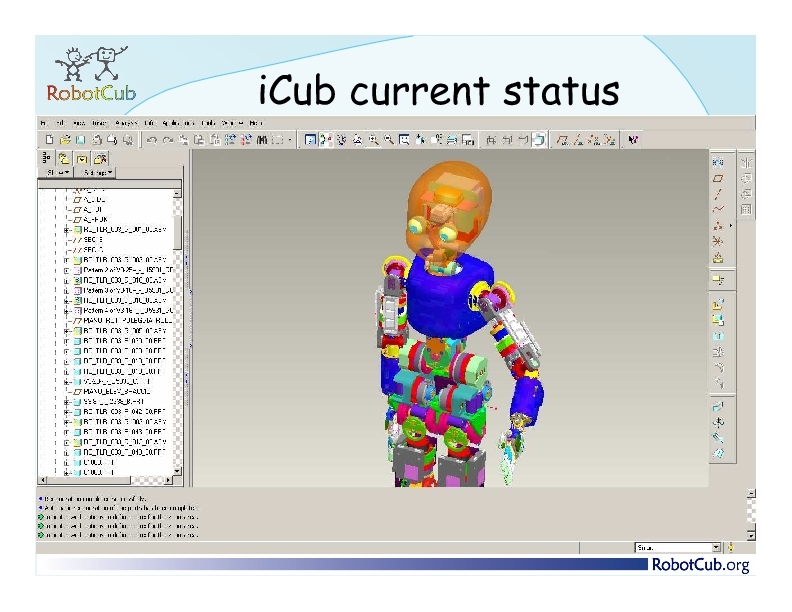Select the Datum Point tool in right toolbar
The image size is (792, 612).
(x=718, y=226)
